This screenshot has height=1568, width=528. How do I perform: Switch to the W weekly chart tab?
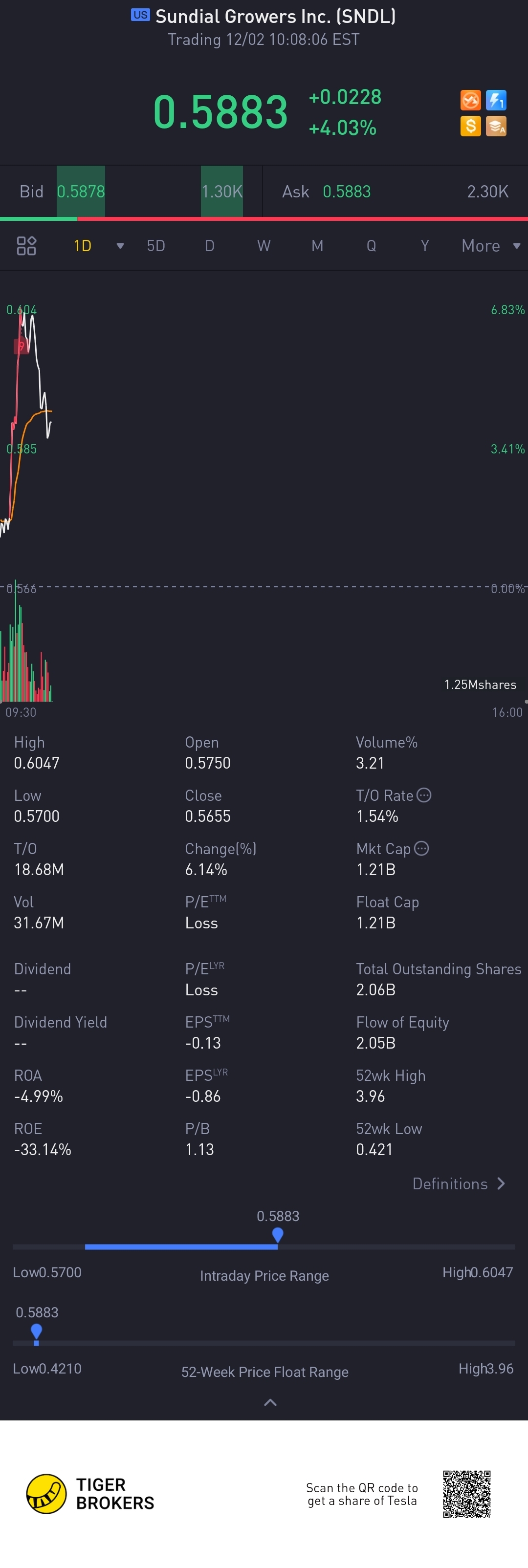[263, 246]
